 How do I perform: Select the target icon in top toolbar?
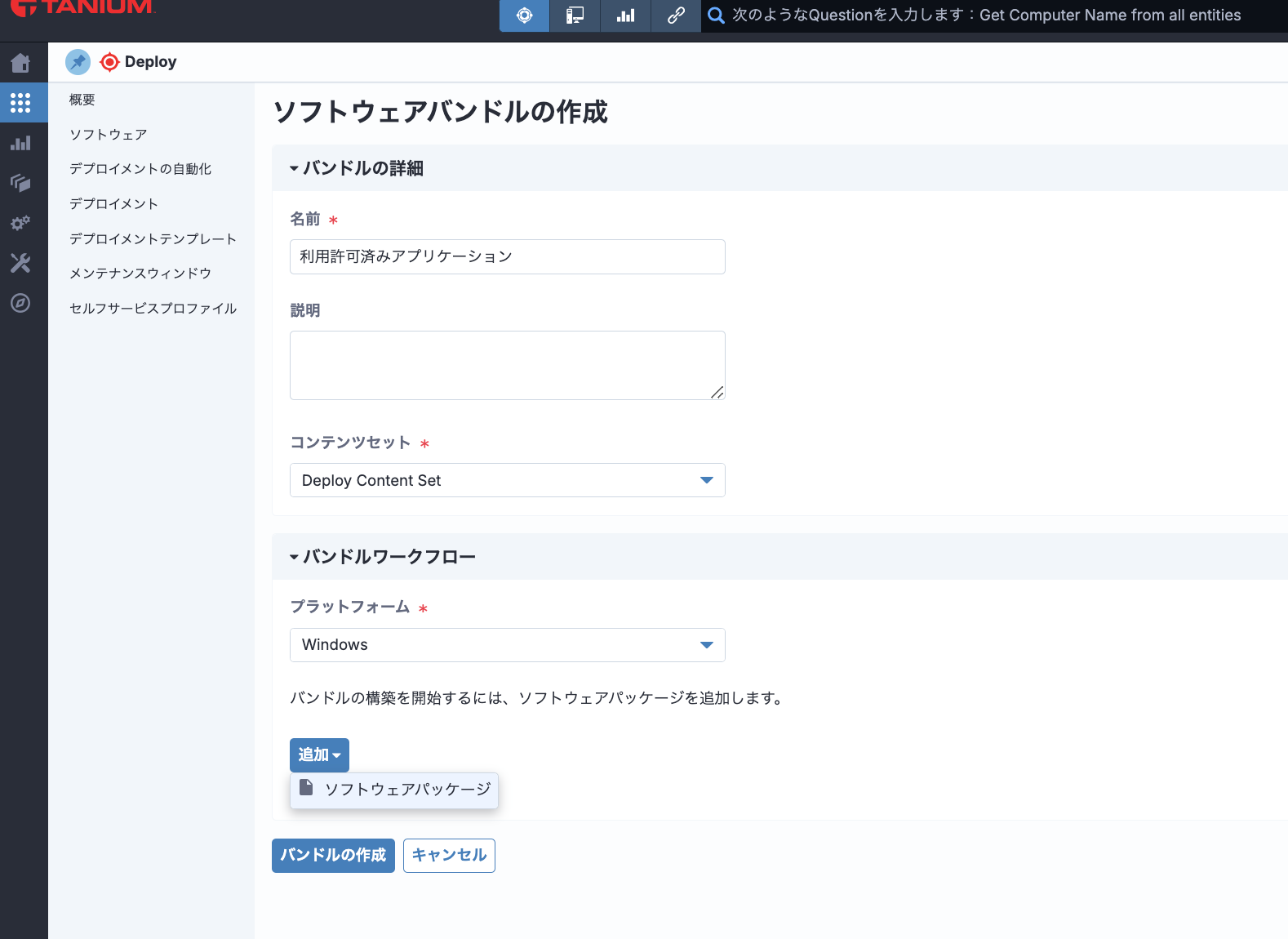524,16
